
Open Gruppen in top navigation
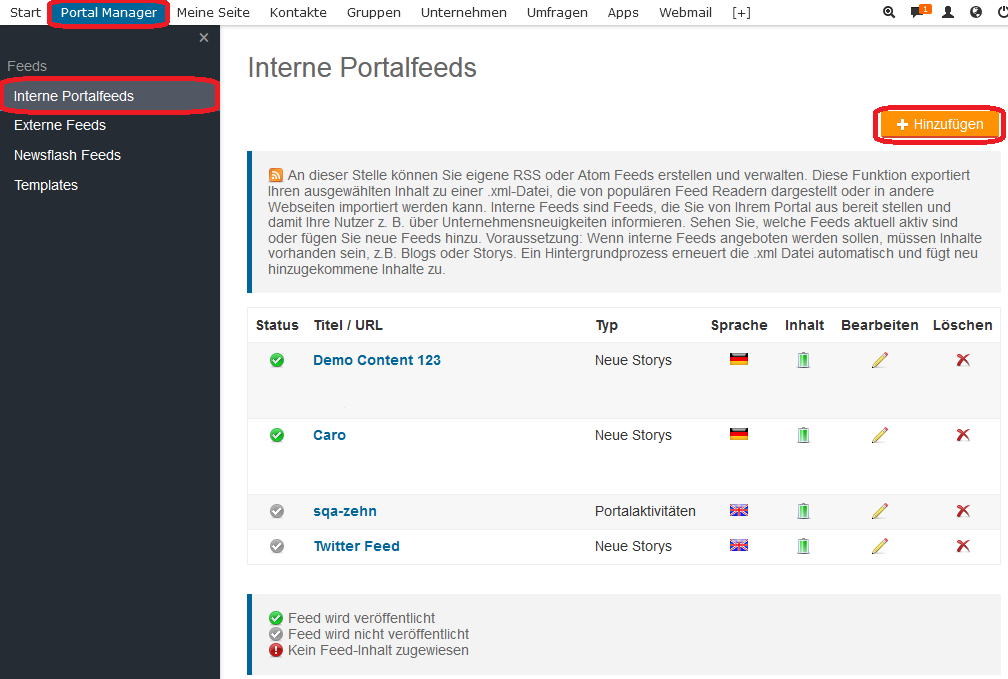pos(374,12)
